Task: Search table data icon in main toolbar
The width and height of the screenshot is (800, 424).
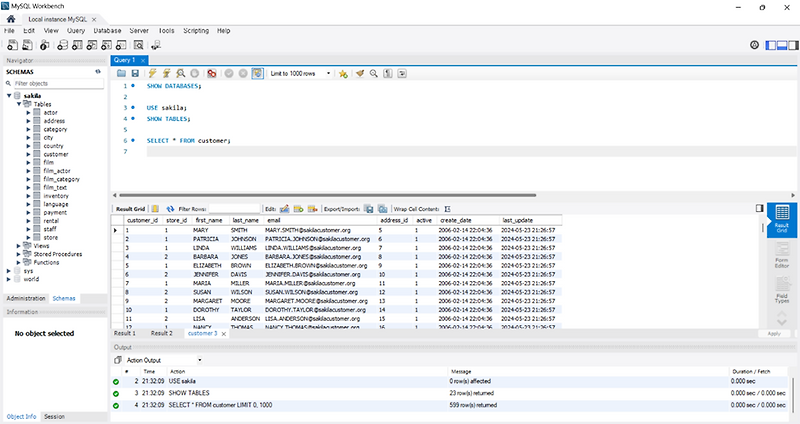Action: (x=138, y=45)
